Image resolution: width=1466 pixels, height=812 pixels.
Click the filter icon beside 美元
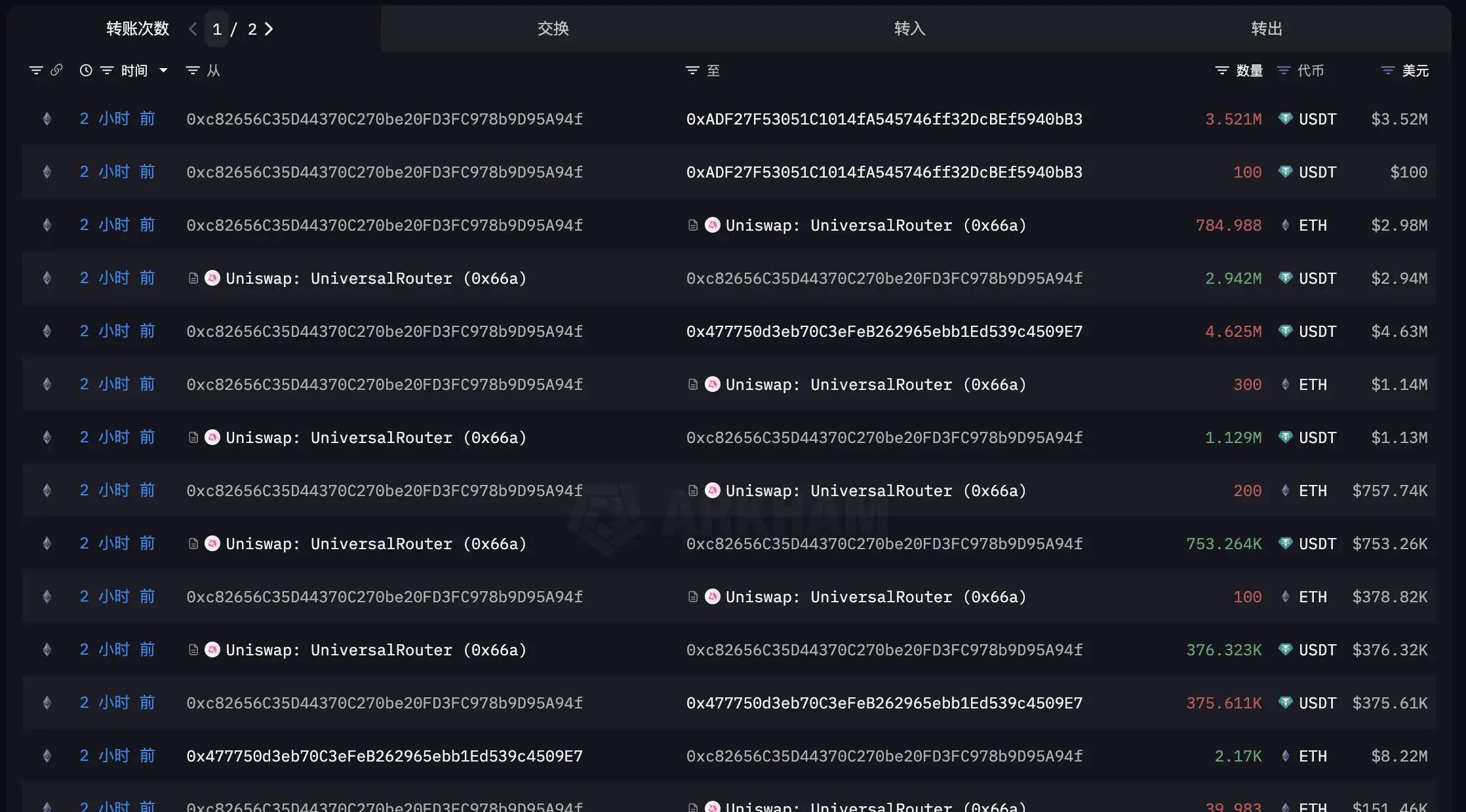tap(1387, 70)
